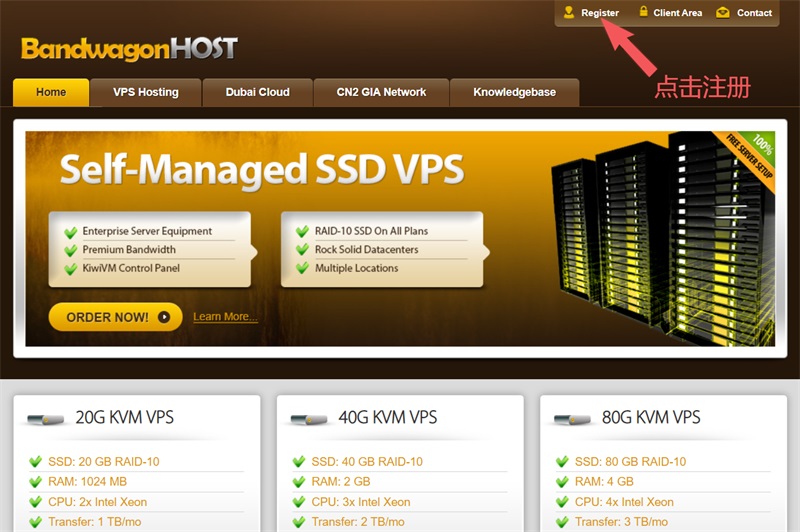Screen dimensions: 800x532
Task: Click the arrow icon inside Order Now button
Action: pyautogui.click(x=164, y=317)
